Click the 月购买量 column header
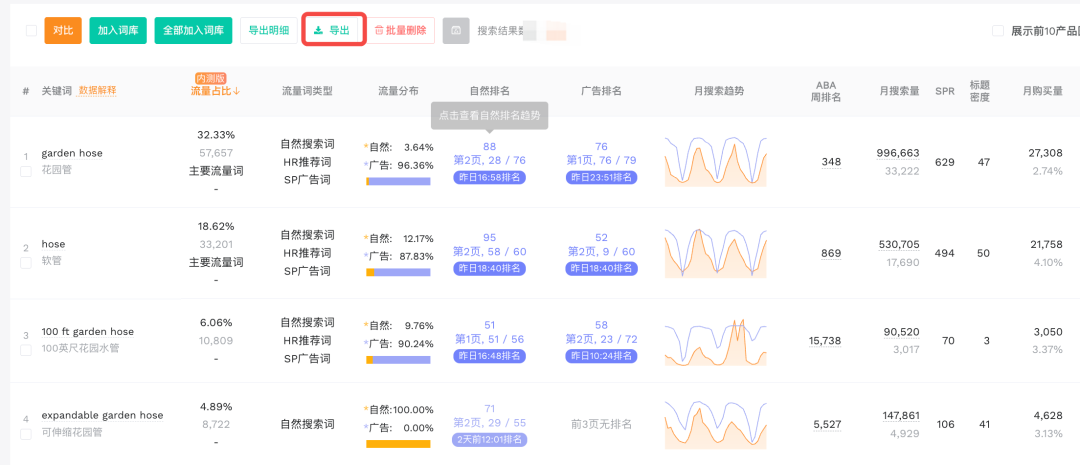 coord(1043,91)
